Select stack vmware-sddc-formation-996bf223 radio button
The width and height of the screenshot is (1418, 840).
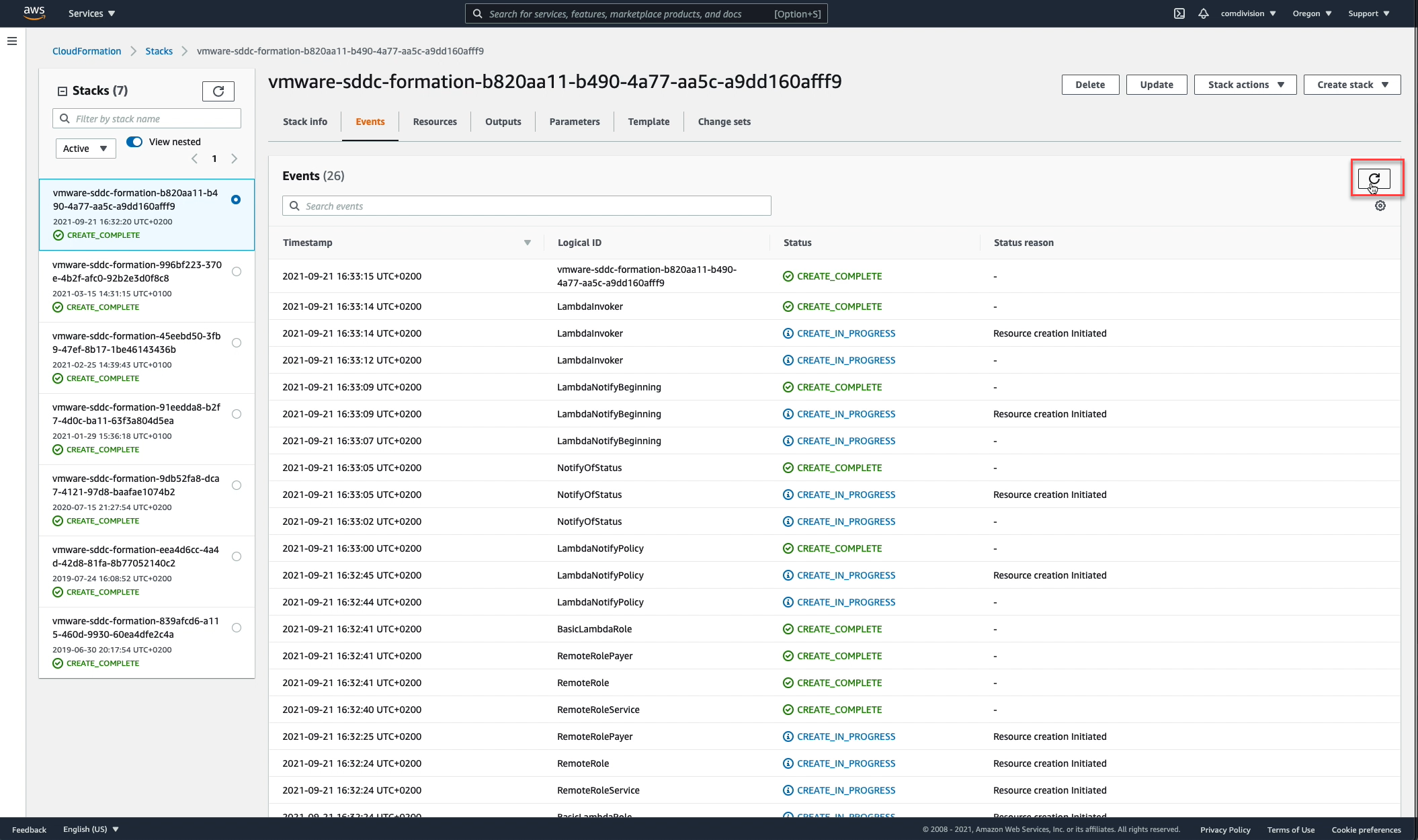click(237, 272)
